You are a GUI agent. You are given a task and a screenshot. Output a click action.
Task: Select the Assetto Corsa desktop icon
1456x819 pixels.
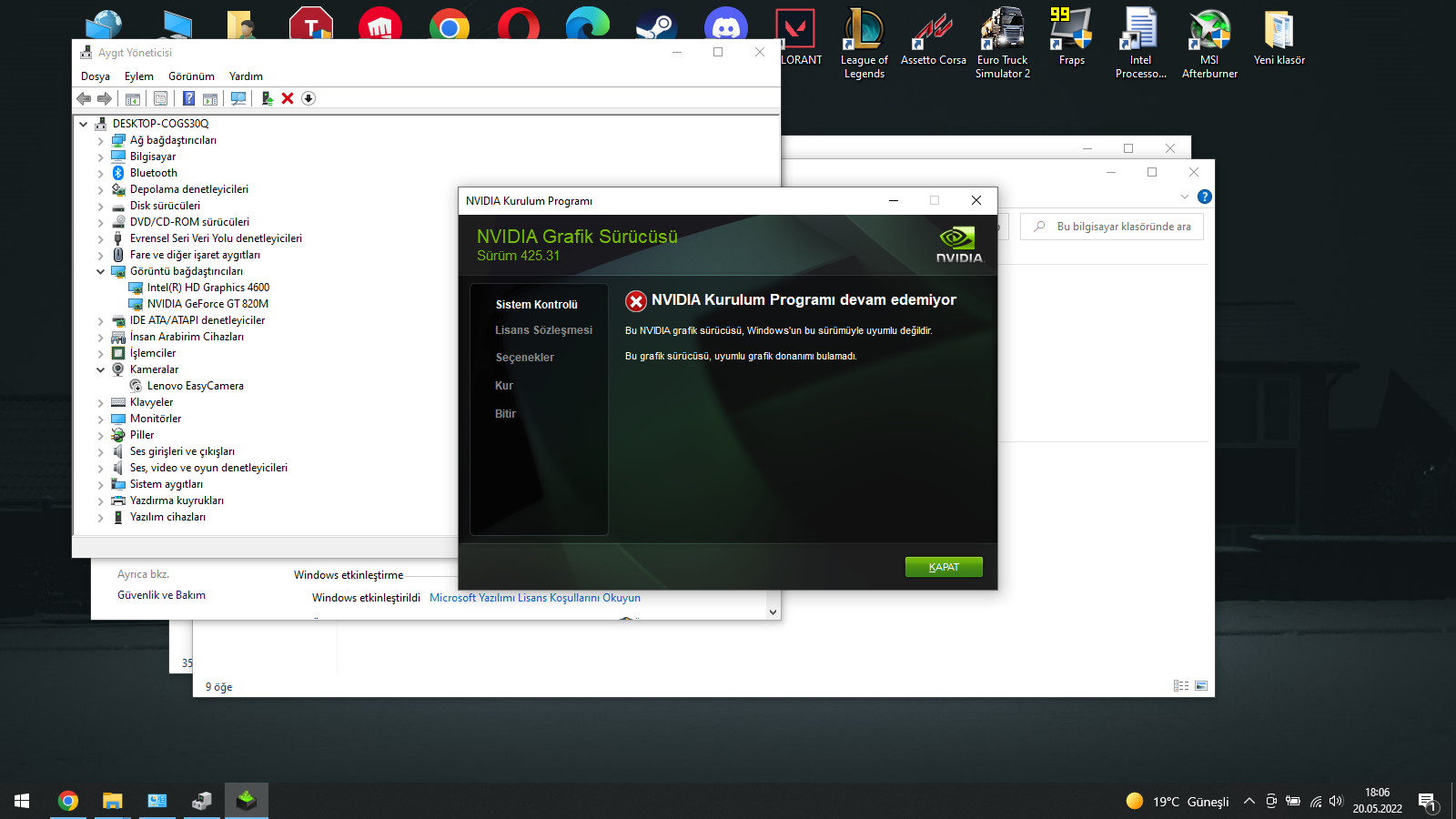934,37
